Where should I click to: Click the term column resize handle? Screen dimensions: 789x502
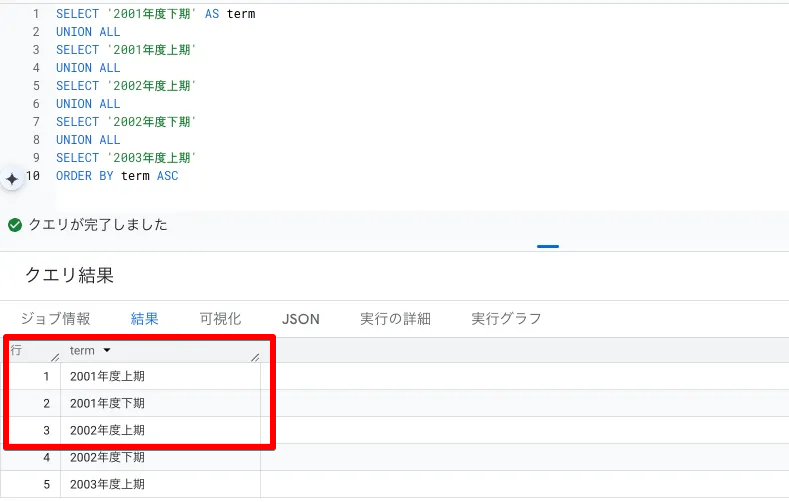coord(255,357)
